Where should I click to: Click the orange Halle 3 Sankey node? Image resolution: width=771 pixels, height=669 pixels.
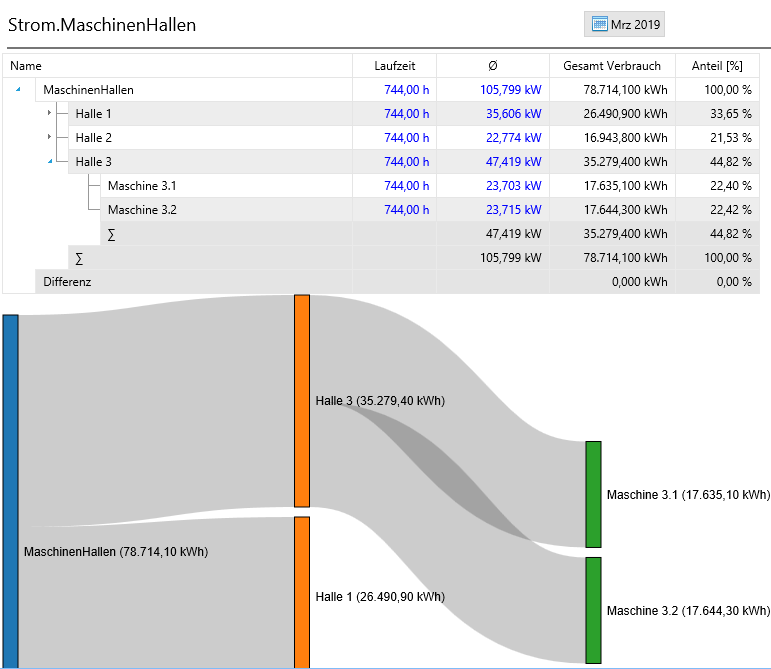coord(302,400)
